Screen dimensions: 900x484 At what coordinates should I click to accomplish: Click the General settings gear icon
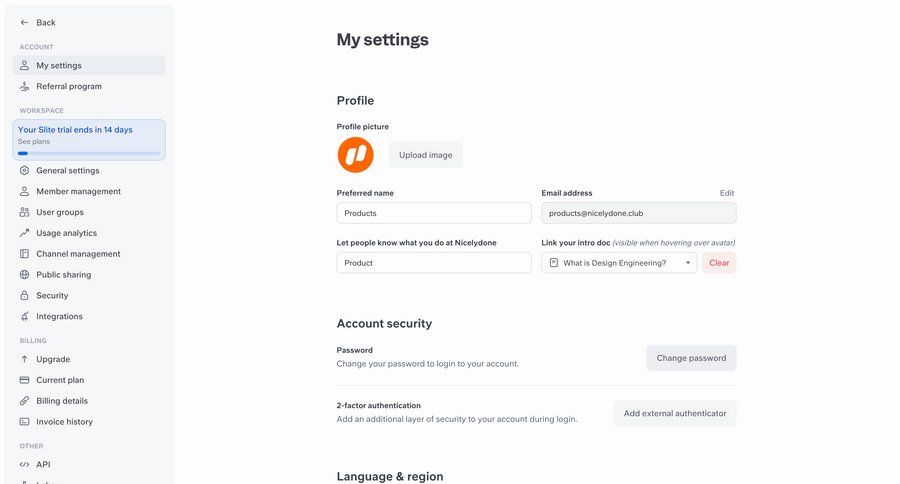coord(25,170)
